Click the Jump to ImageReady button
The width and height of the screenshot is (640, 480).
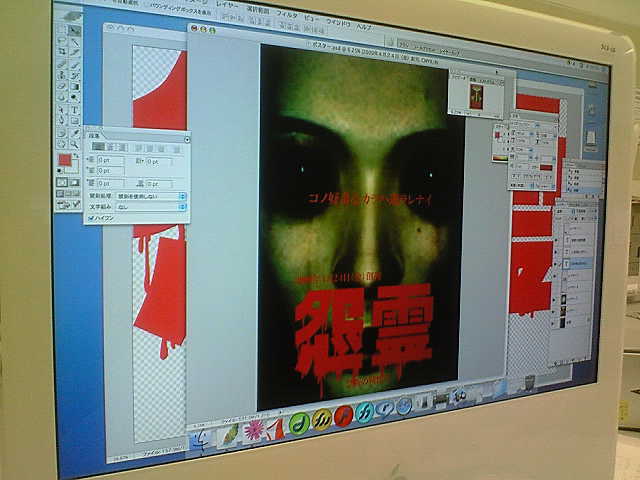[x=68, y=205]
